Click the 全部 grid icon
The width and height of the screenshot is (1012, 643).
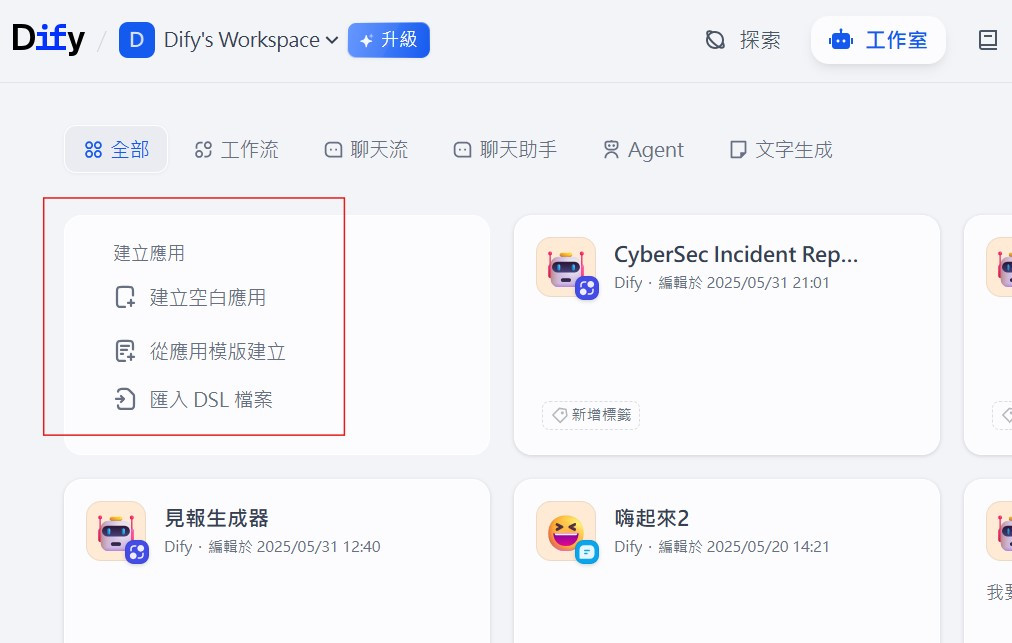[x=94, y=150]
